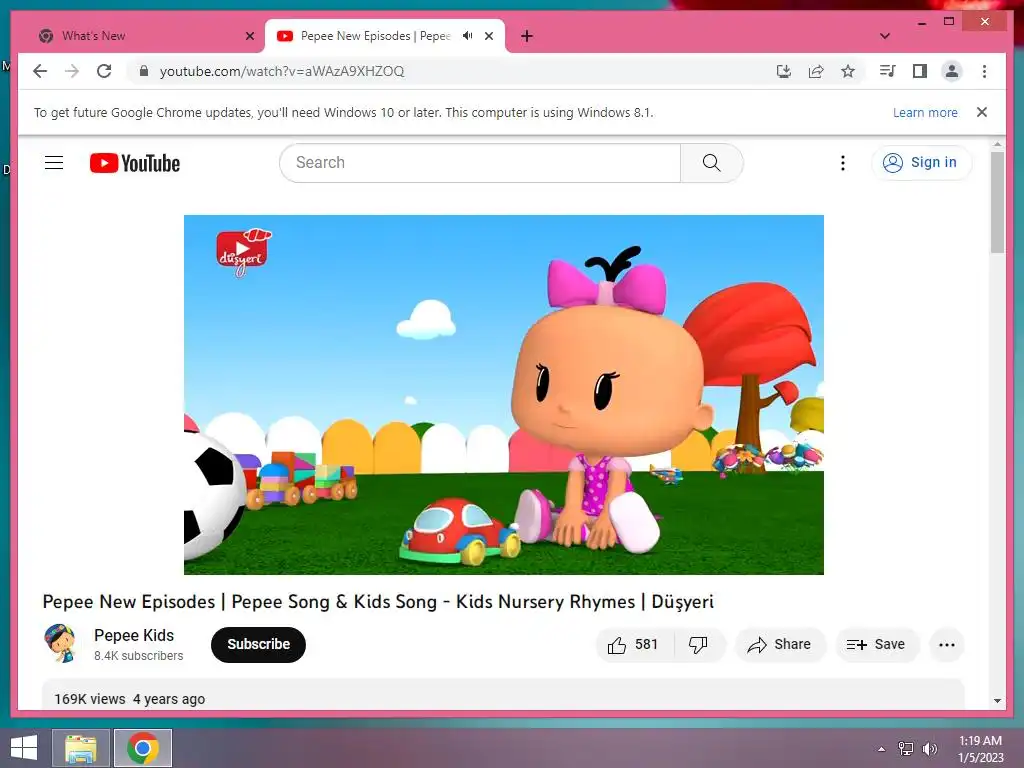Open Chrome's three-dot menu

(x=984, y=71)
